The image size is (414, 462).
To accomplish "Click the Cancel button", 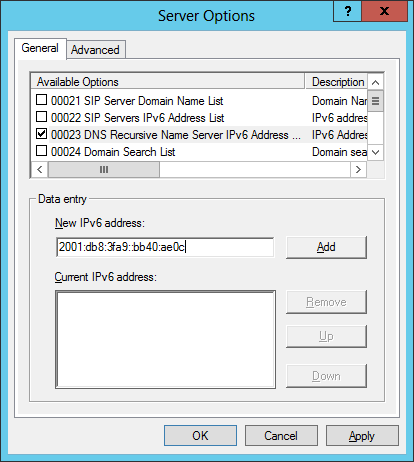I will [x=281, y=435].
